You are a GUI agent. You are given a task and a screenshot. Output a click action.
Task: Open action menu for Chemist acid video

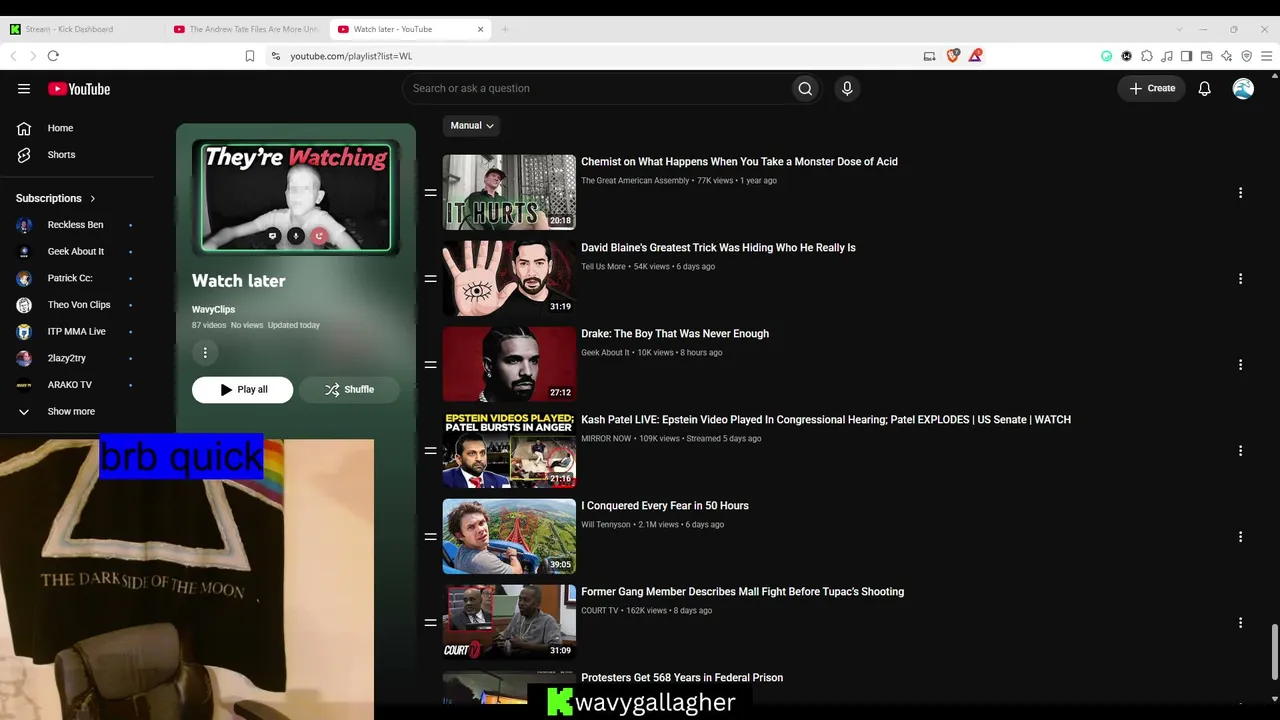[1240, 193]
